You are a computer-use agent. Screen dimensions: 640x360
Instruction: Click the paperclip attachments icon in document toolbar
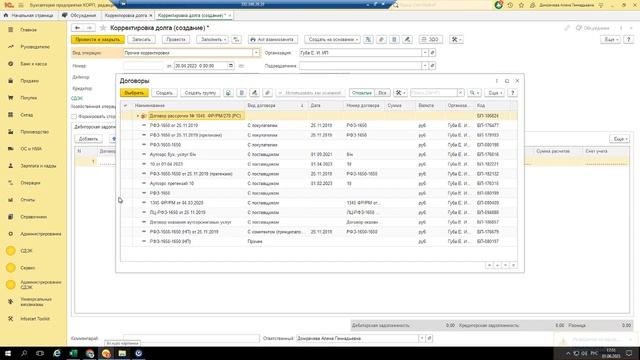coord(381,40)
